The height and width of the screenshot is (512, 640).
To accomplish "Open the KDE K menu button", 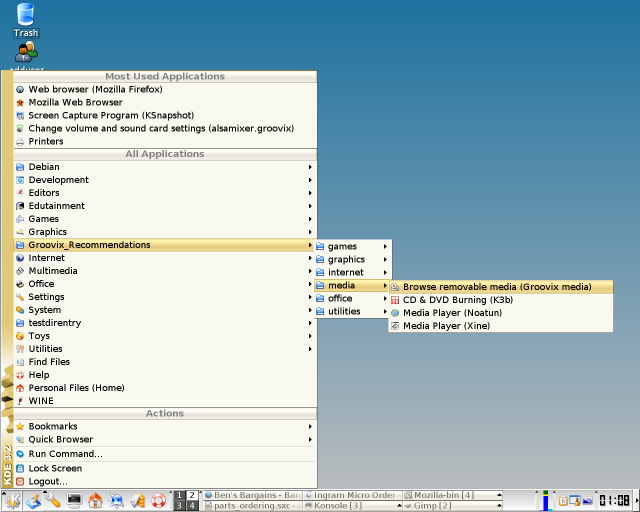I will pos(12,501).
